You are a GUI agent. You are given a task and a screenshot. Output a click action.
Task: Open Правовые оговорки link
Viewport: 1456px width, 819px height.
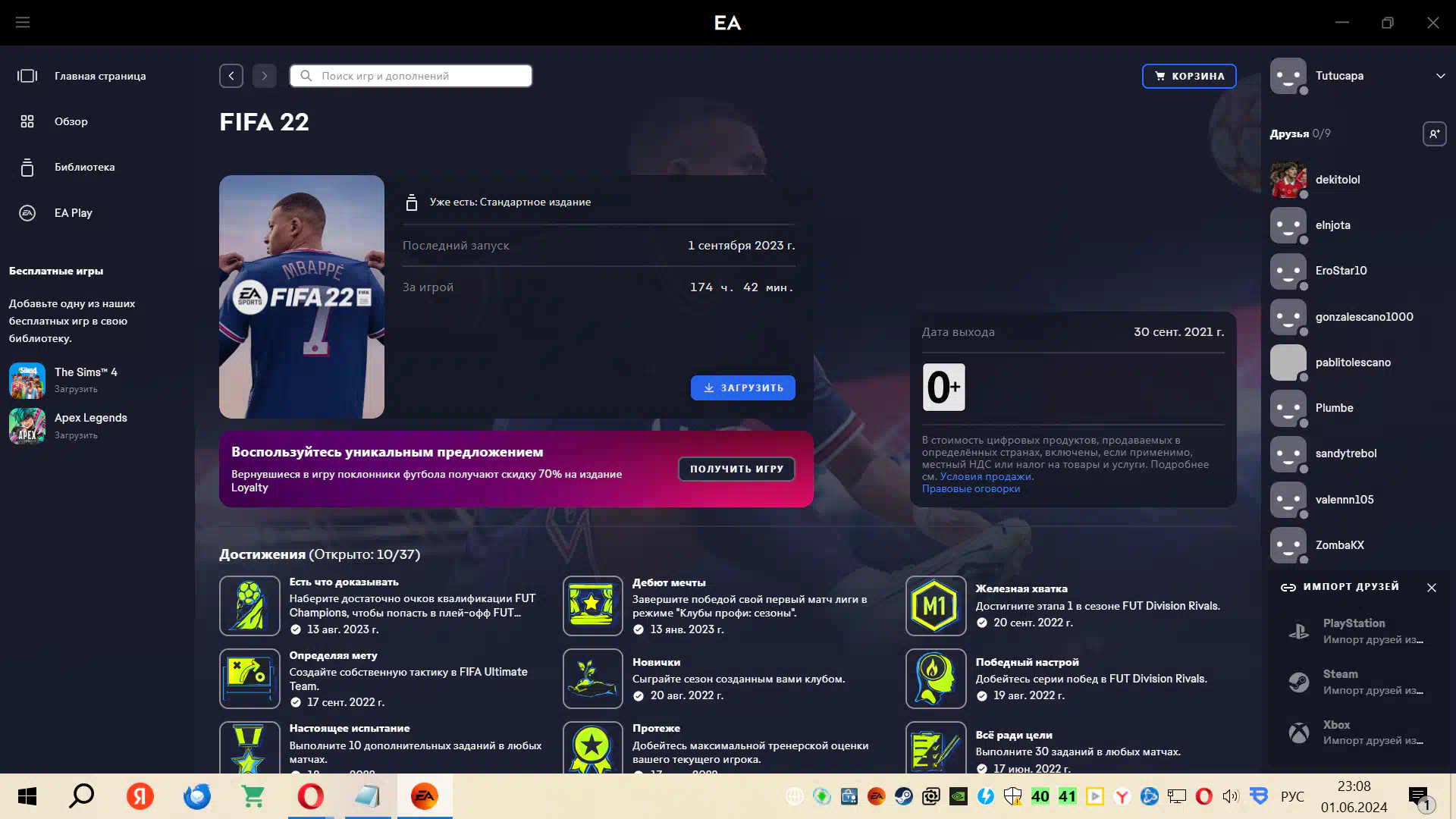(x=971, y=488)
